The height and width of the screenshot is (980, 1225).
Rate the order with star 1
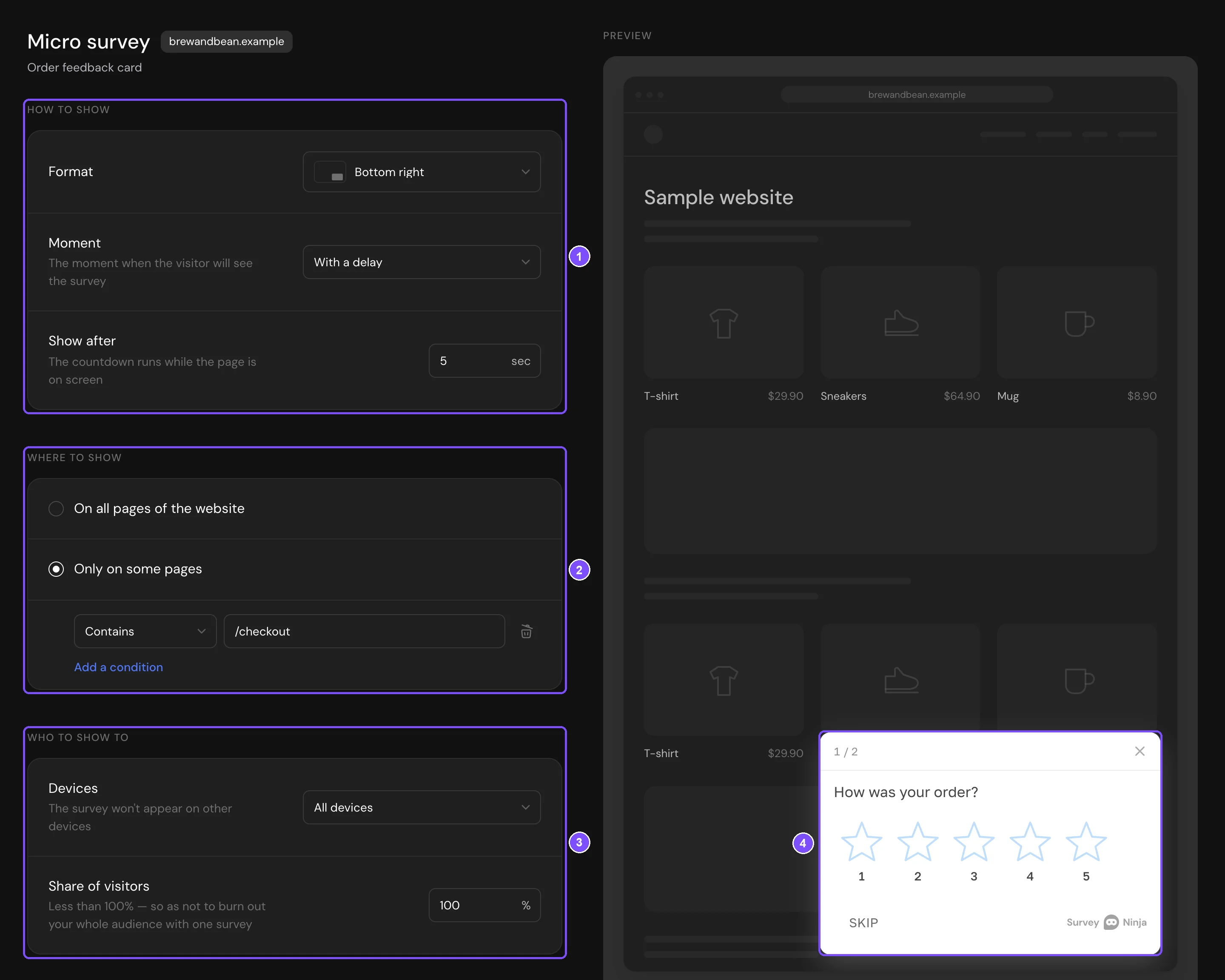pyautogui.click(x=861, y=842)
